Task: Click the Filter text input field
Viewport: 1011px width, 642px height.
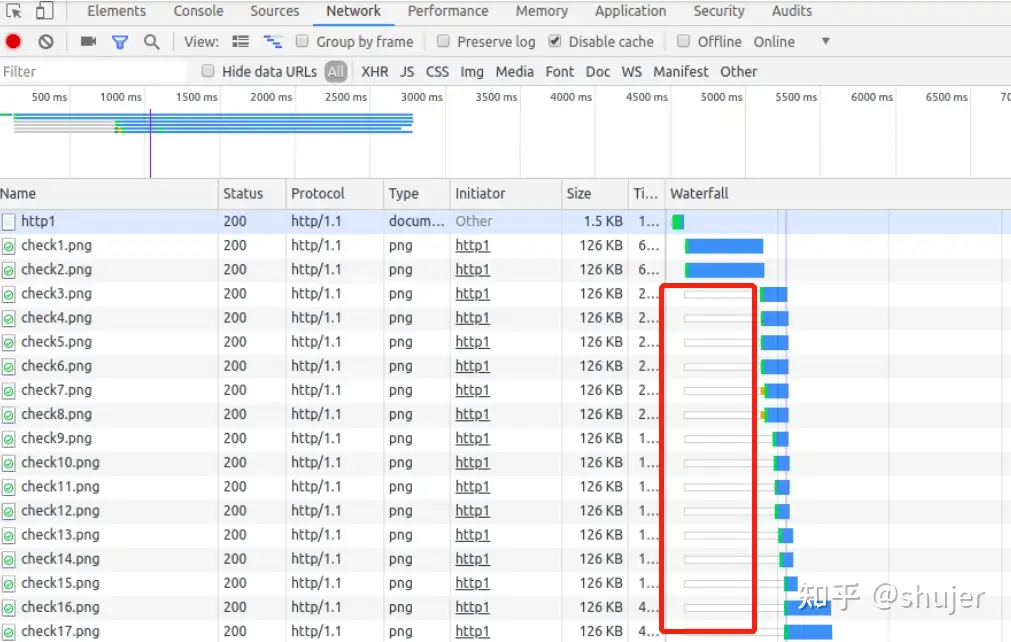Action: coord(92,72)
